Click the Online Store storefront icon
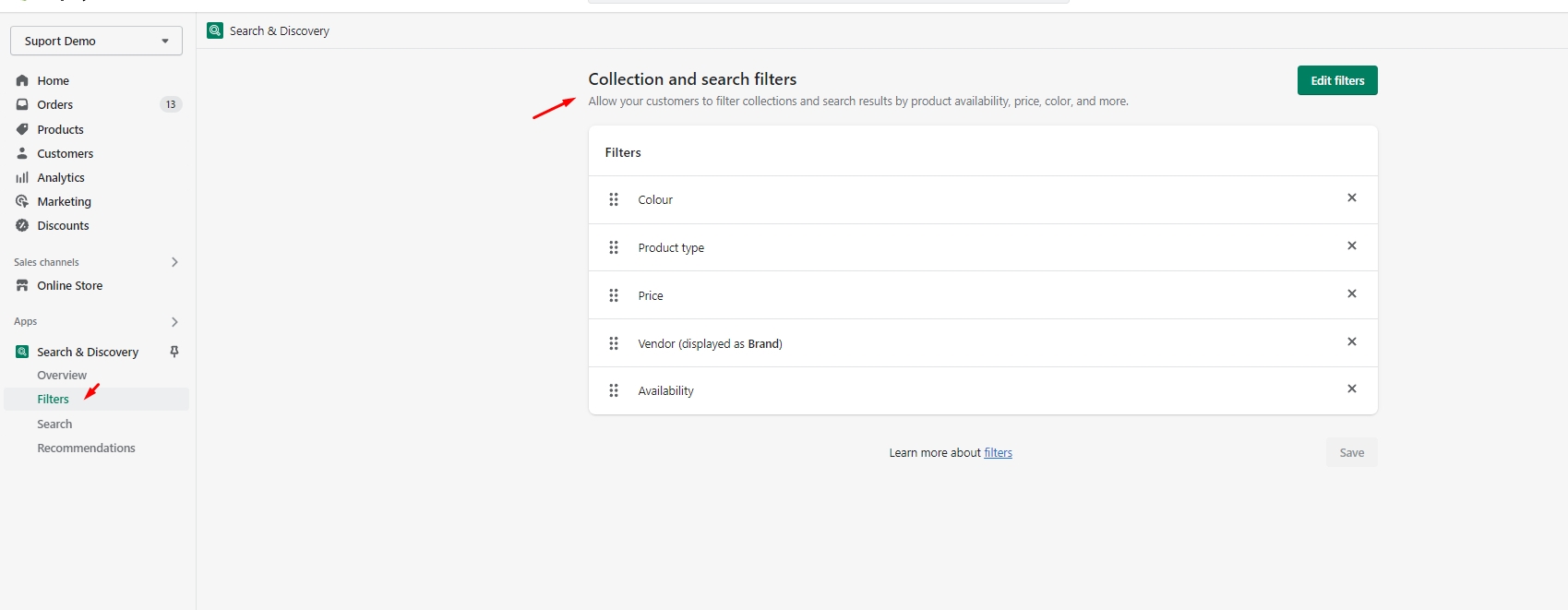Image resolution: width=1568 pixels, height=610 pixels. click(x=22, y=285)
